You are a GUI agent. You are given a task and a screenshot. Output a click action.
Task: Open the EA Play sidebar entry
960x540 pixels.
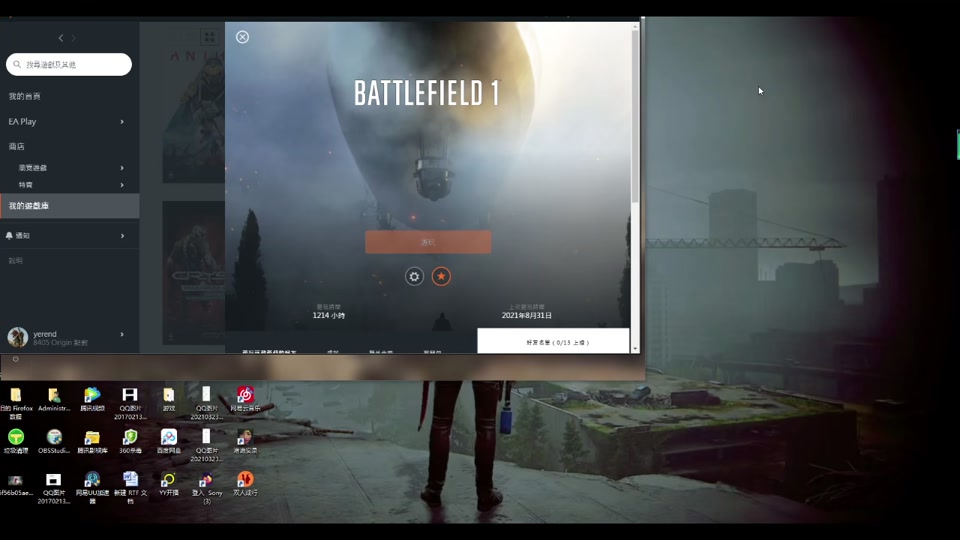pyautogui.click(x=22, y=121)
